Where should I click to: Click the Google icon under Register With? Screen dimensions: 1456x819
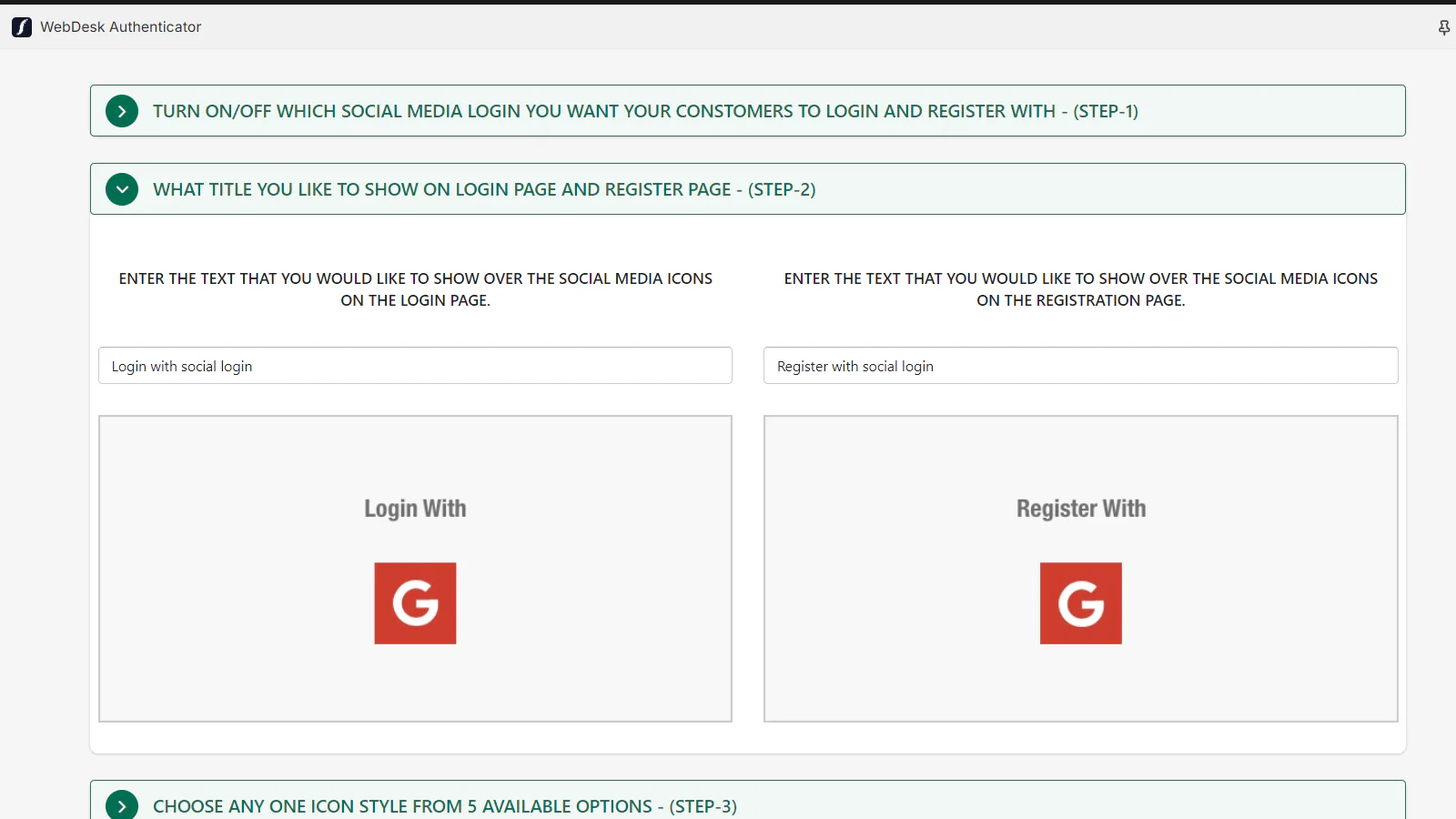(1081, 603)
